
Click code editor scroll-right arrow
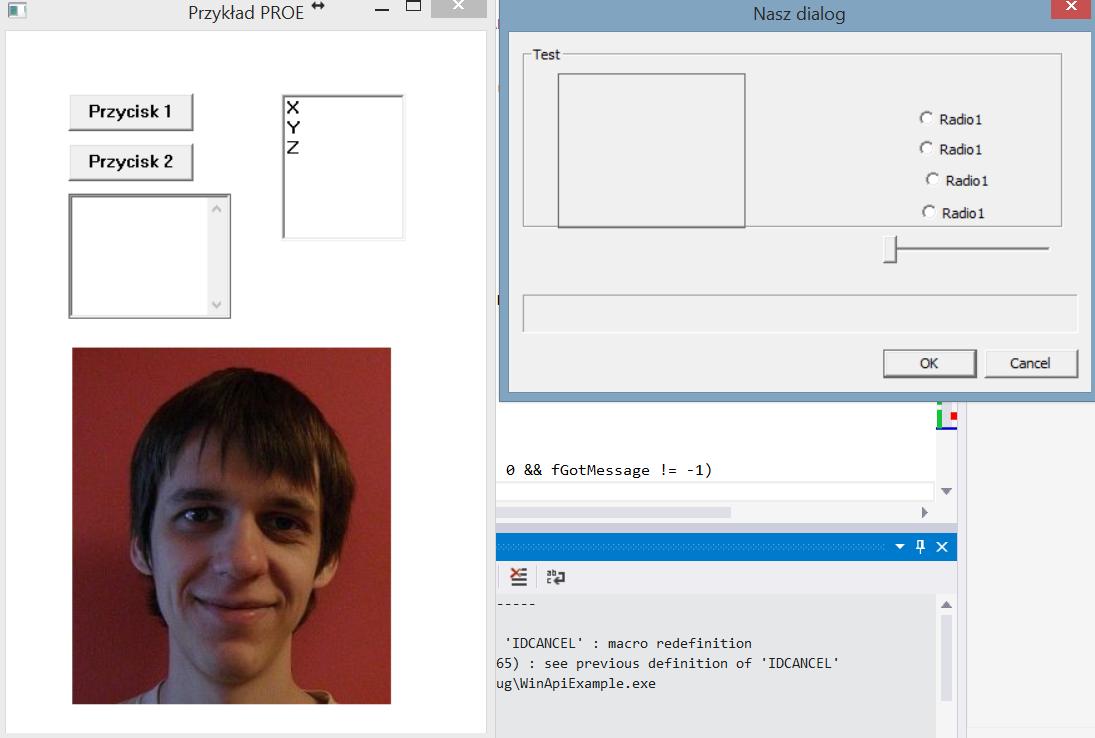(925, 512)
